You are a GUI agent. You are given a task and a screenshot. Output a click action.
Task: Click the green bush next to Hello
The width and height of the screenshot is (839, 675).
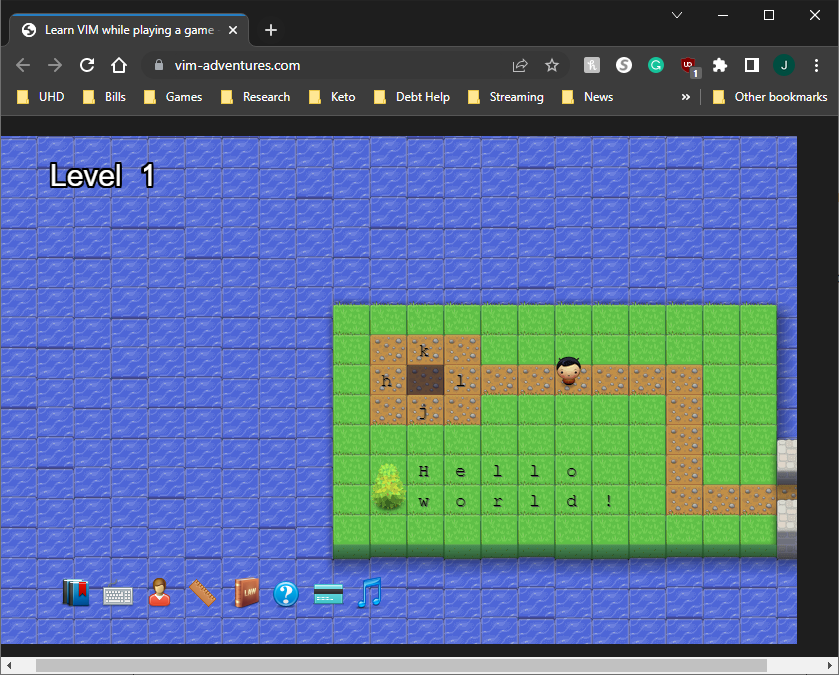[388, 487]
